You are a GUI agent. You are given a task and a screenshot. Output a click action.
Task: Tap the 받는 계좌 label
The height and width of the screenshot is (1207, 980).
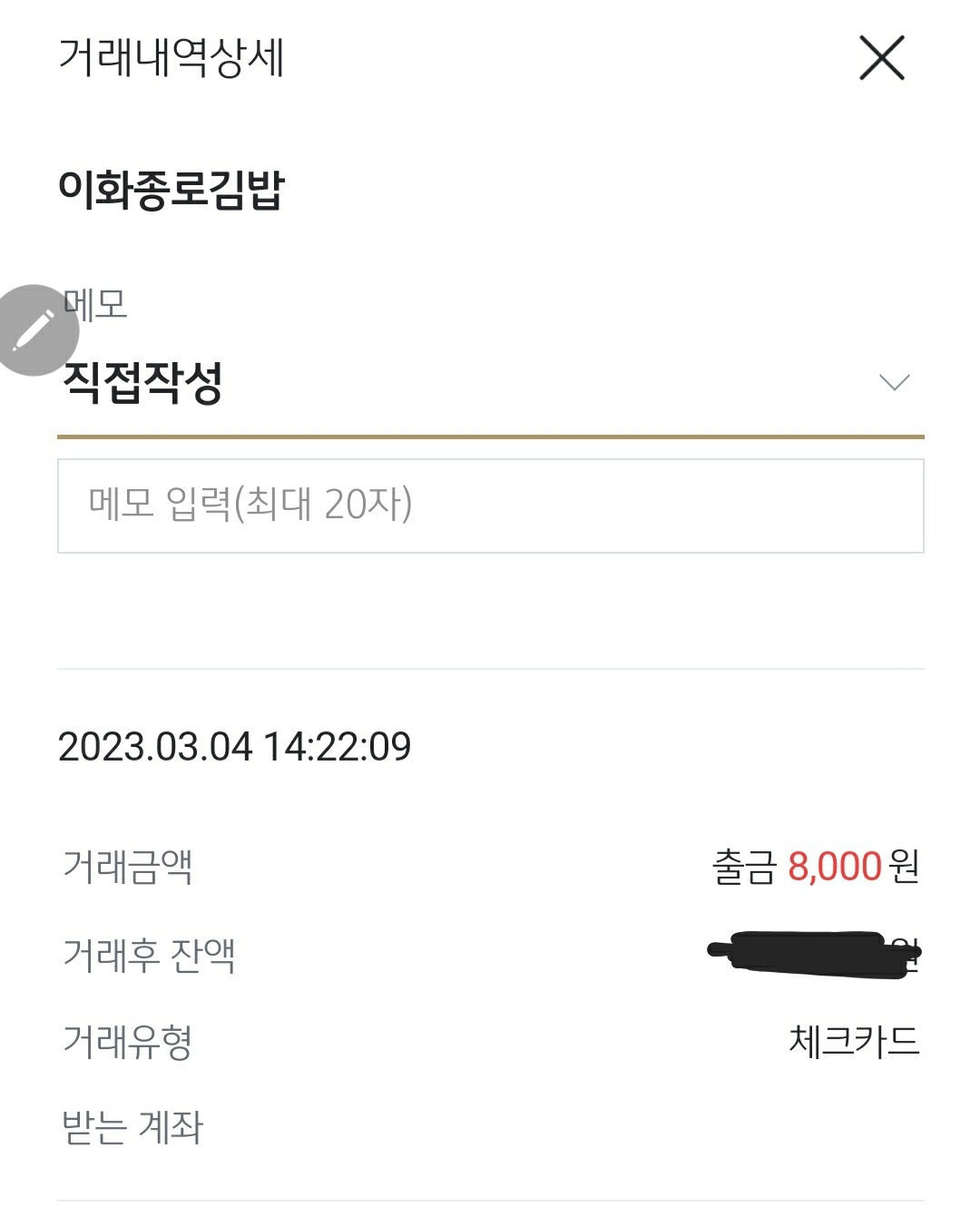[x=132, y=1127]
